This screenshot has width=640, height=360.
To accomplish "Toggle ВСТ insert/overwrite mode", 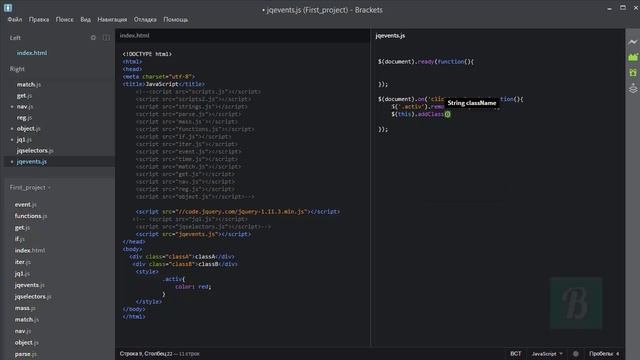I will 516,354.
